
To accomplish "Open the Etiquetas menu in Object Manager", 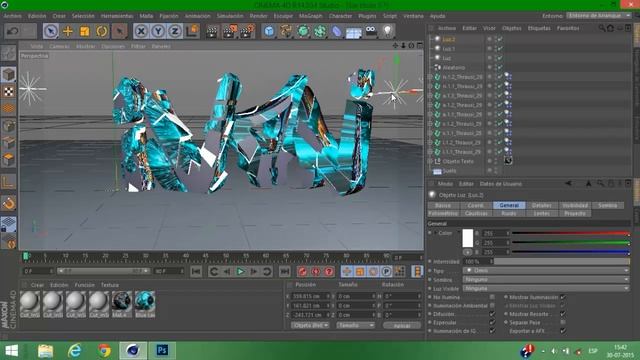I will pos(539,28).
